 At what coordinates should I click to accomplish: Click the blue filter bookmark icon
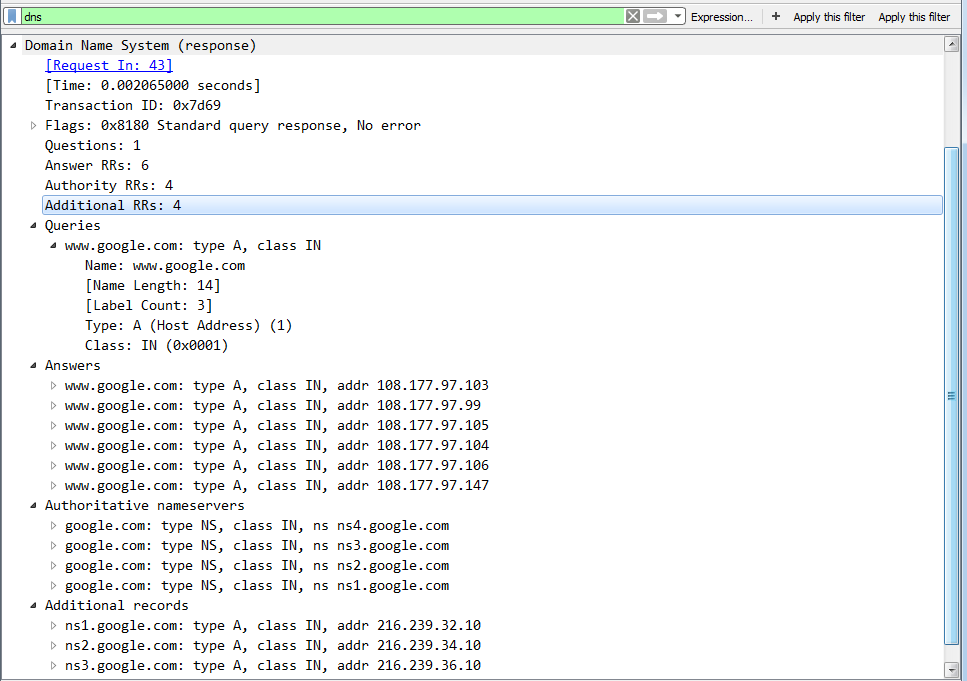tap(12, 16)
